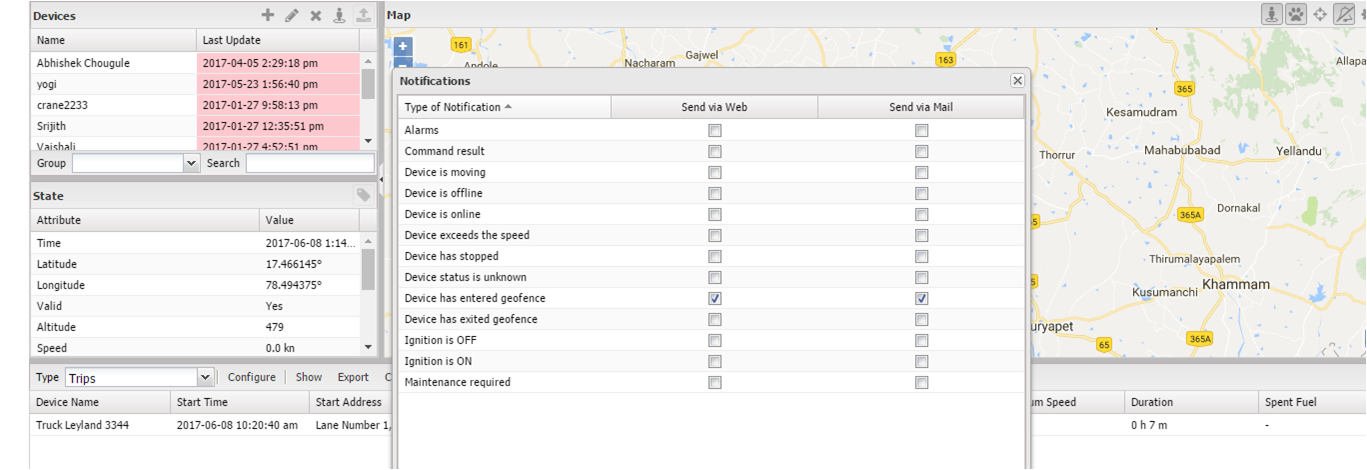Click the Last Update column header
The width and height of the screenshot is (1367, 470).
click(277, 40)
